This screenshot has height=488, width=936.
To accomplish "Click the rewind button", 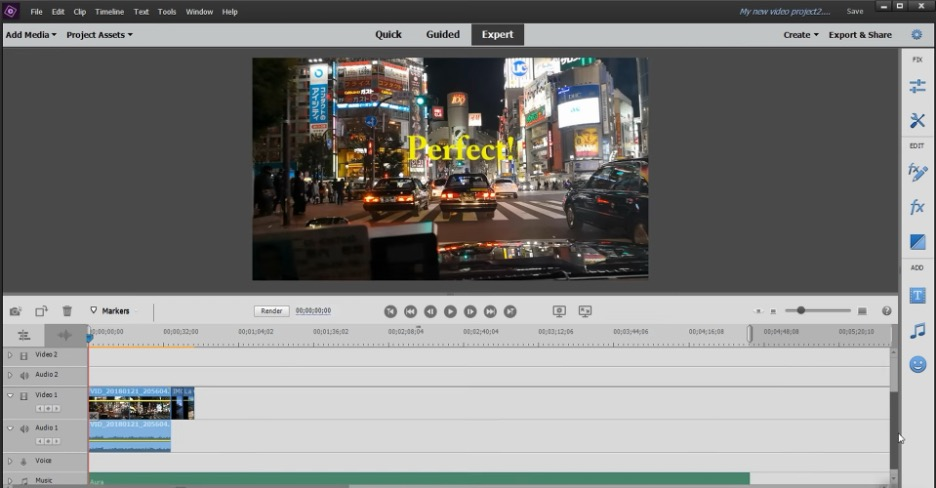I will pos(410,311).
